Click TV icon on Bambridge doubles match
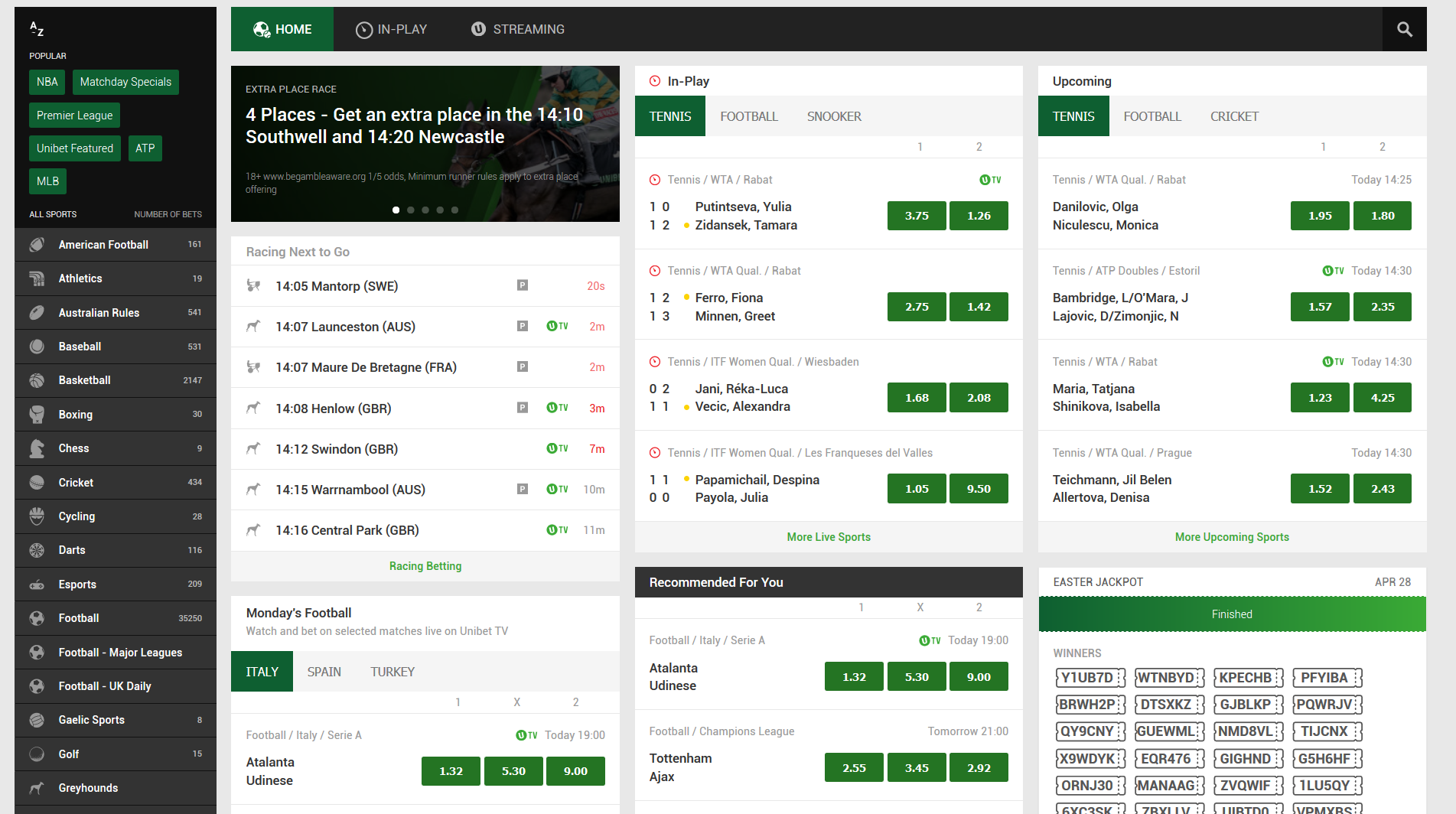This screenshot has width=1456, height=814. tap(1333, 271)
